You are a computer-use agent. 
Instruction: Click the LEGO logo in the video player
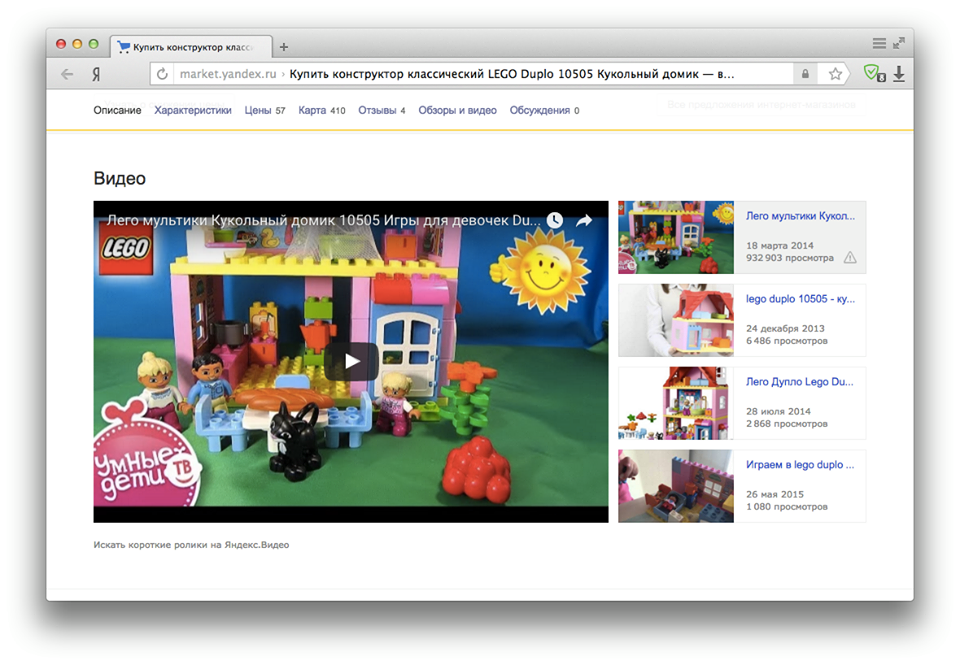(126, 249)
